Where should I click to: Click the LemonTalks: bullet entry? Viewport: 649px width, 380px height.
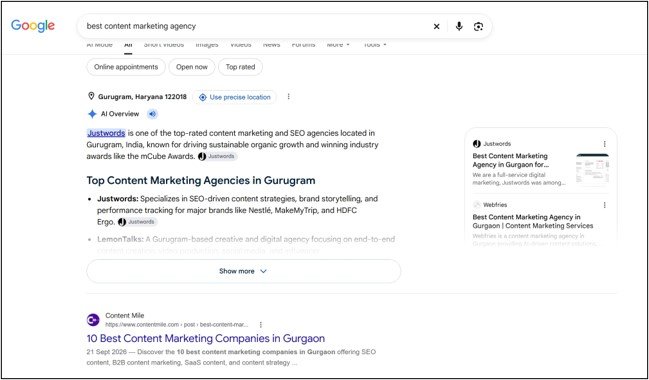pos(246,244)
